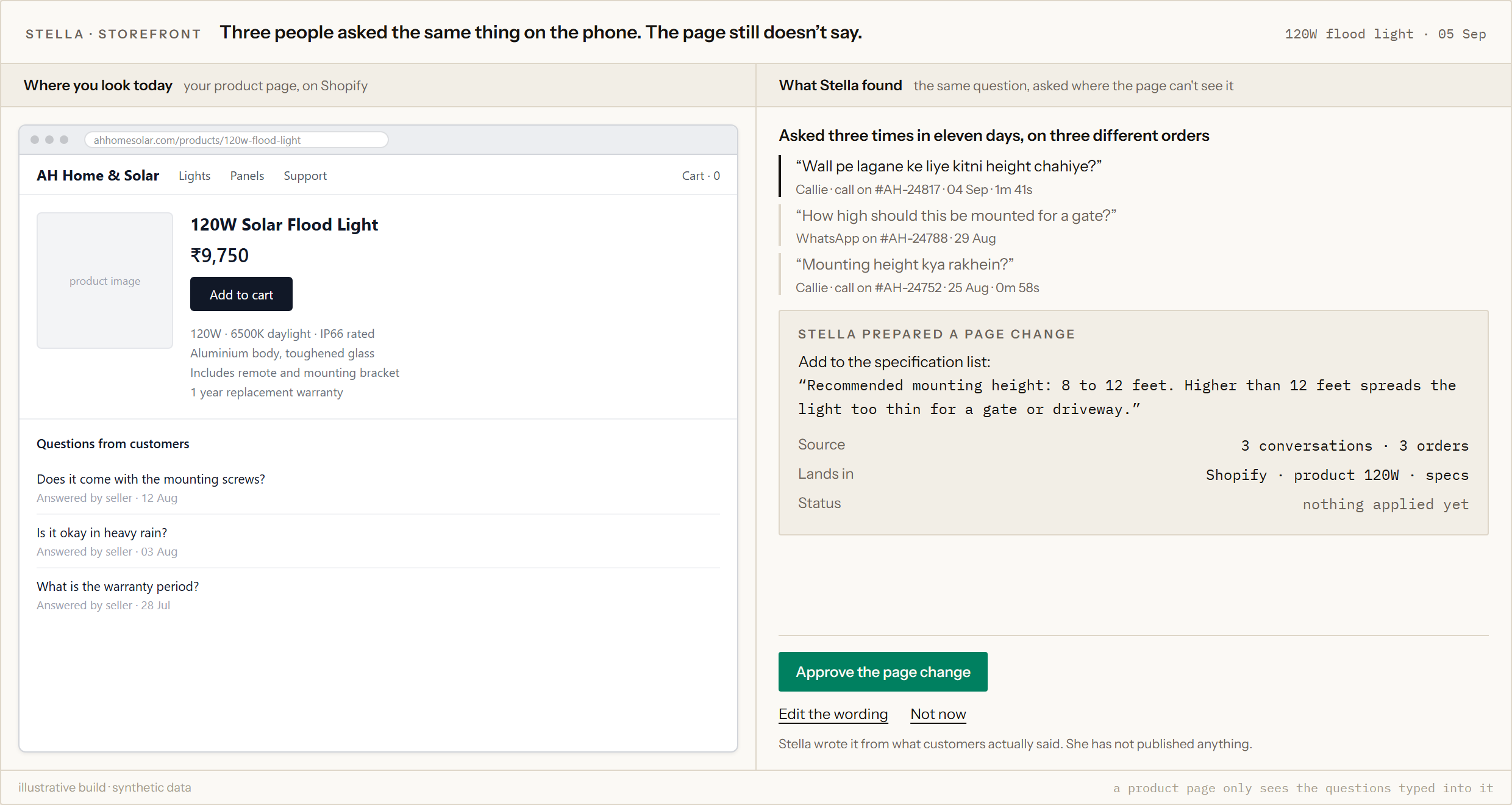Open the Lights menu item
1512x805 pixels.
point(194,176)
